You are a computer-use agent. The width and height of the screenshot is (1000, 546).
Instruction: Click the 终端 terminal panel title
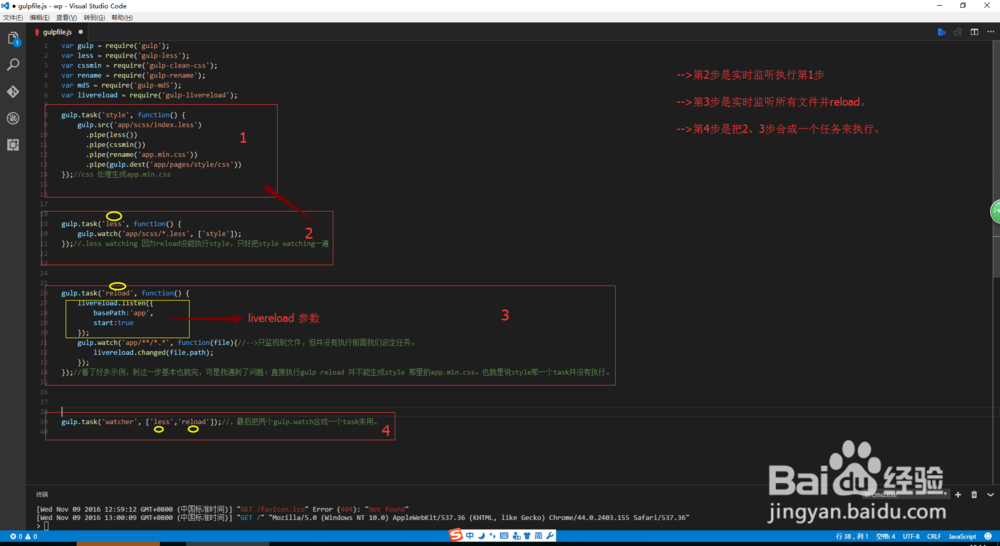coord(42,494)
